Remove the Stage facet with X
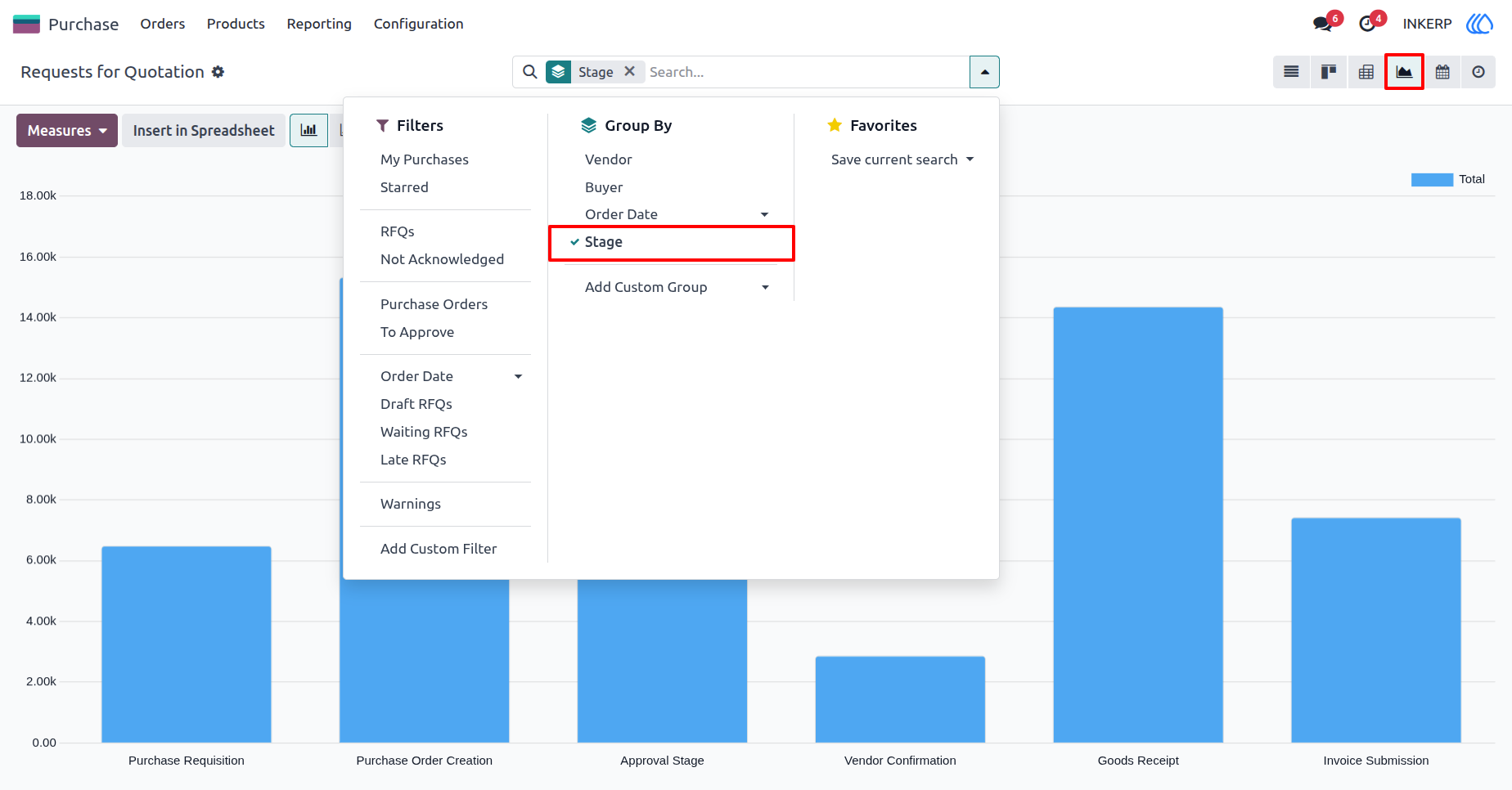This screenshot has height=790, width=1512. pos(629,71)
